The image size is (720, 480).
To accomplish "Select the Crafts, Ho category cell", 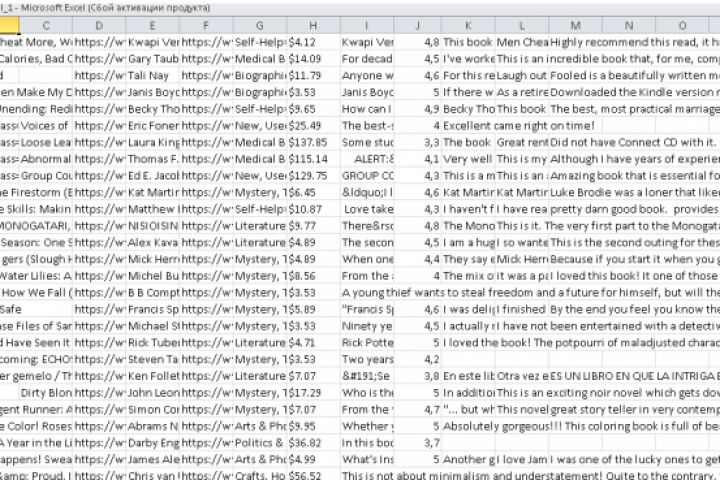I will (x=260, y=475).
